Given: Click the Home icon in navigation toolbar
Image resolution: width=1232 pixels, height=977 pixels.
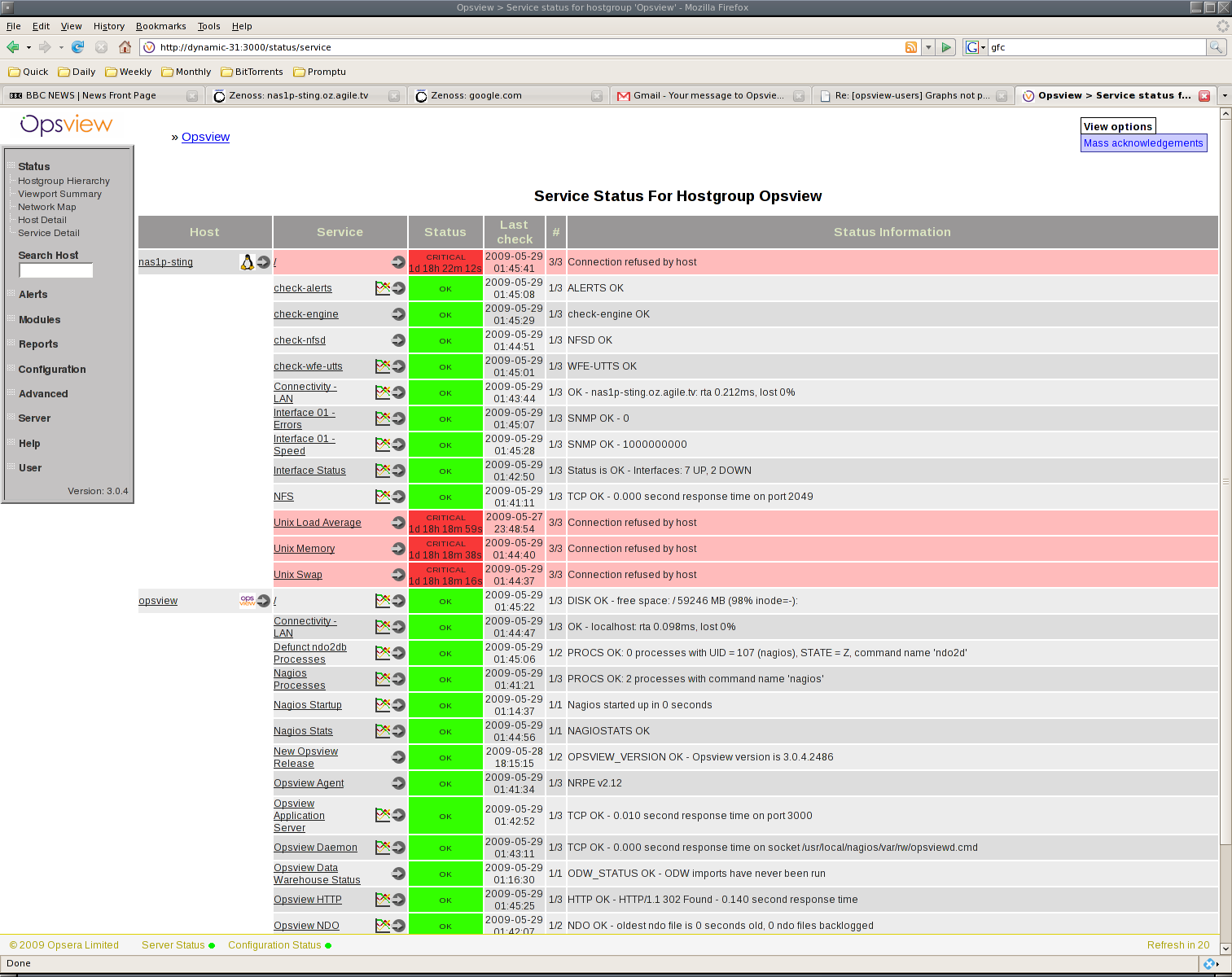Looking at the screenshot, I should tap(125, 47).
